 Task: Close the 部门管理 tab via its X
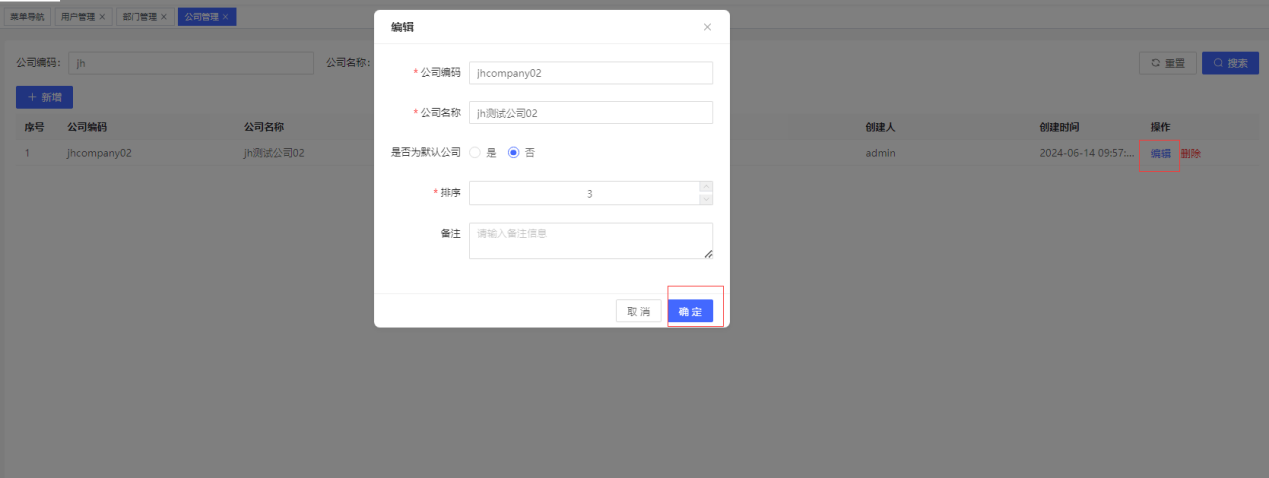[164, 17]
